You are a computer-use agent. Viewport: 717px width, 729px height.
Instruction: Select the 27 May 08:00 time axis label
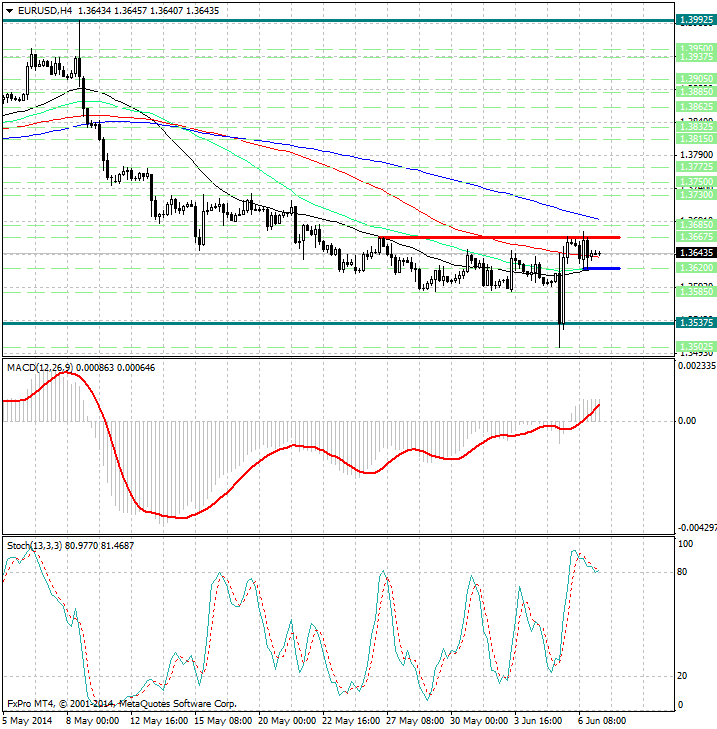click(415, 721)
